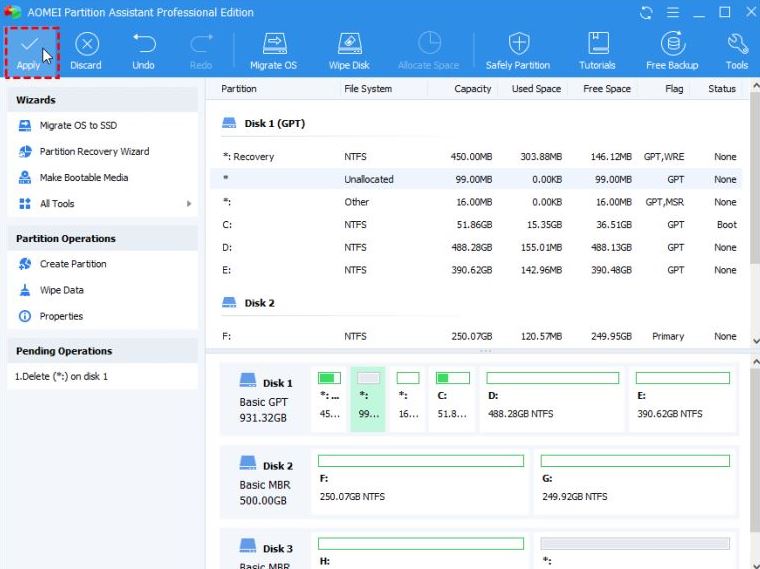The height and width of the screenshot is (569, 760).
Task: Sort by Free Space column header
Action: tap(607, 89)
